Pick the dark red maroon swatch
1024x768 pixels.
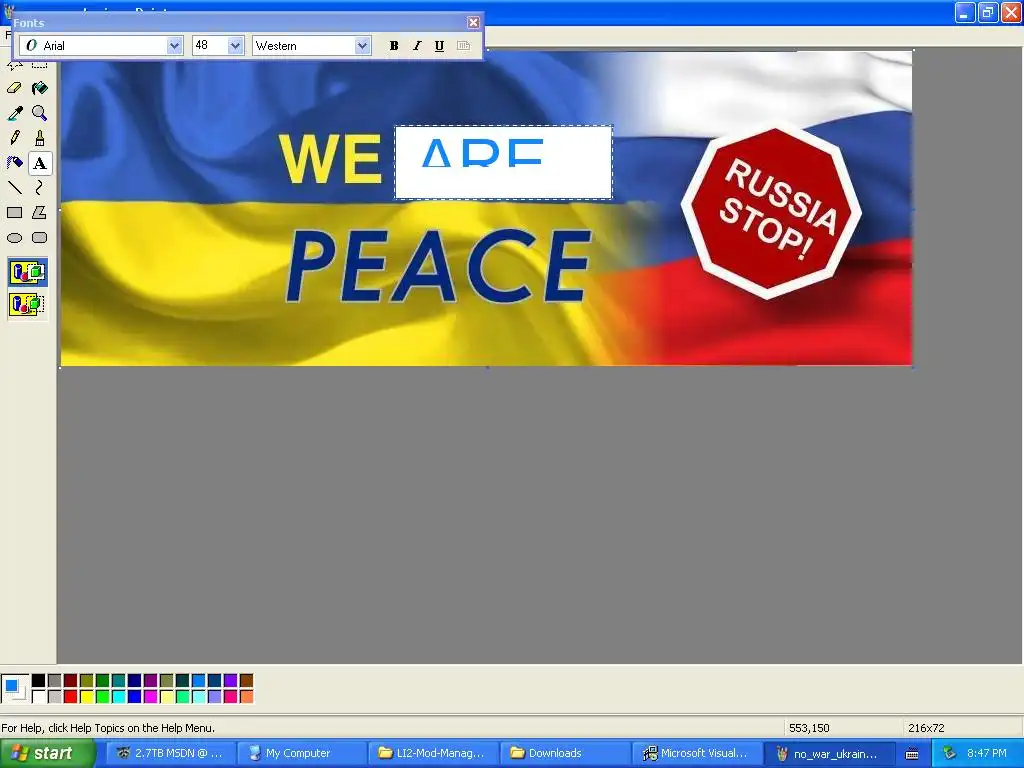(71, 680)
